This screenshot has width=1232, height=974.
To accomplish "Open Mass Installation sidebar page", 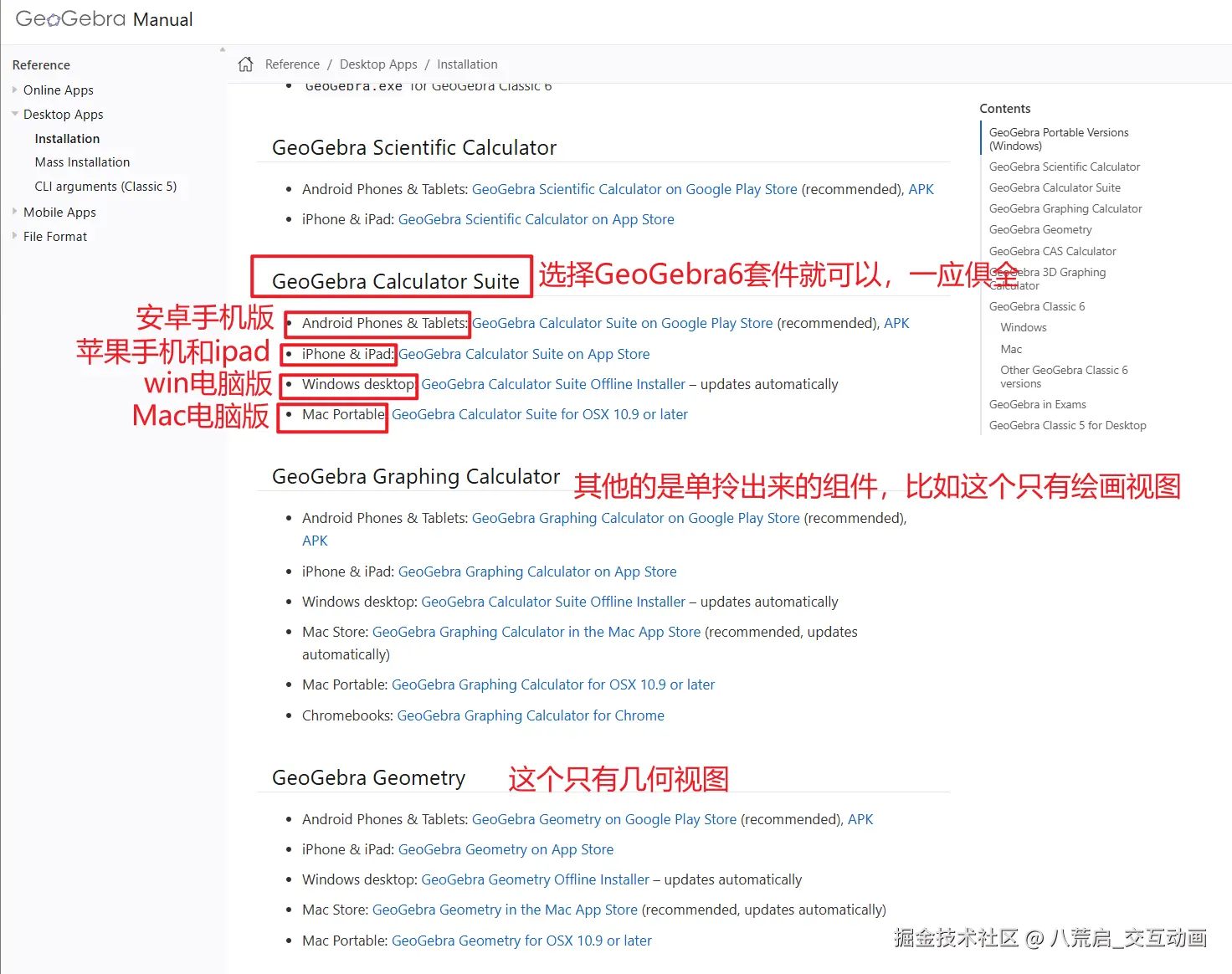I will pyautogui.click(x=82, y=162).
